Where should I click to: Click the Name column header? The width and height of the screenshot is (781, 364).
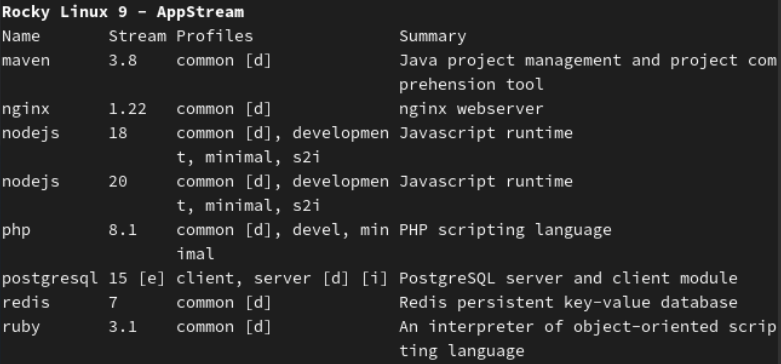[21, 36]
